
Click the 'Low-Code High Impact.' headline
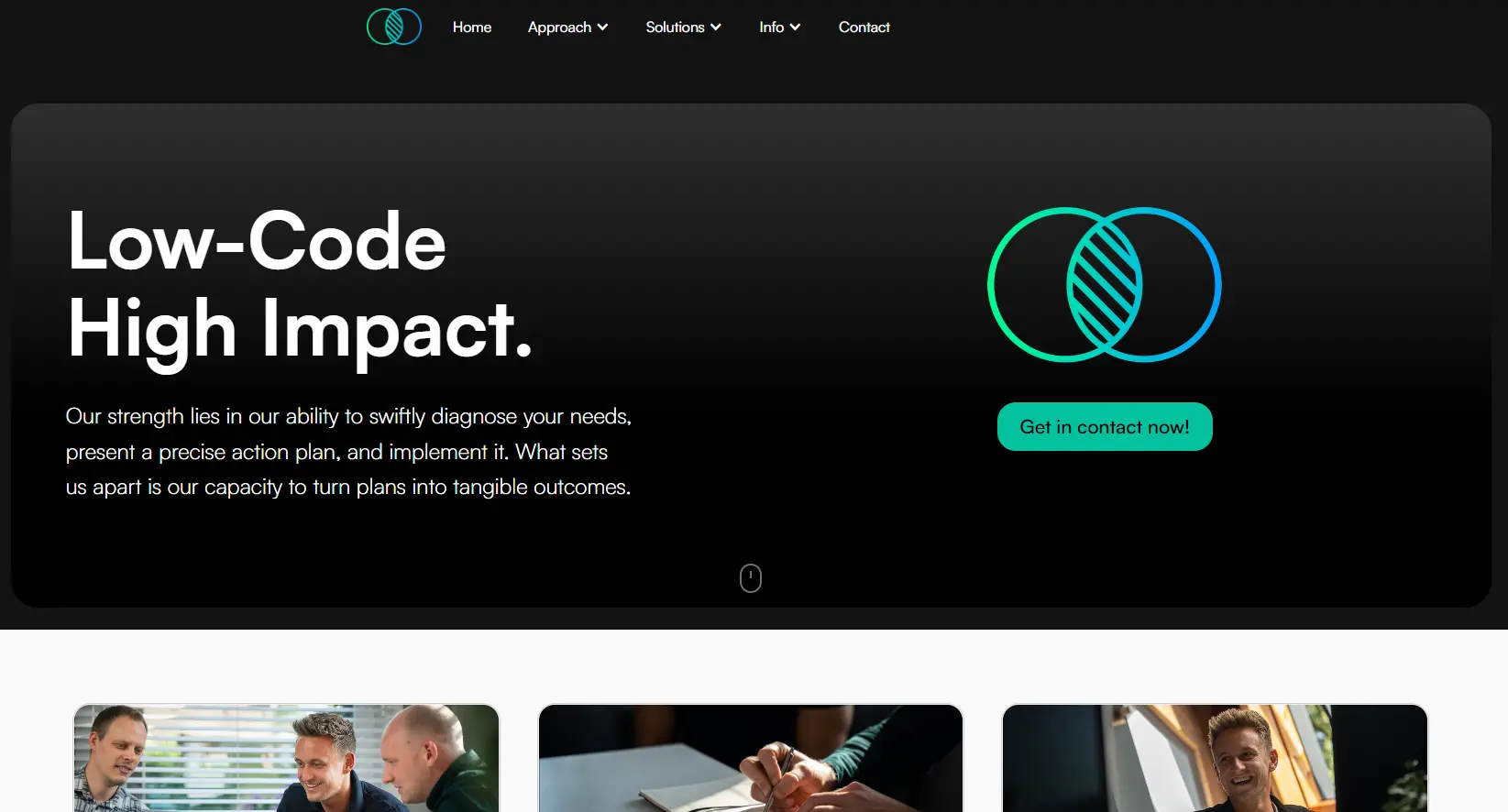301,285
